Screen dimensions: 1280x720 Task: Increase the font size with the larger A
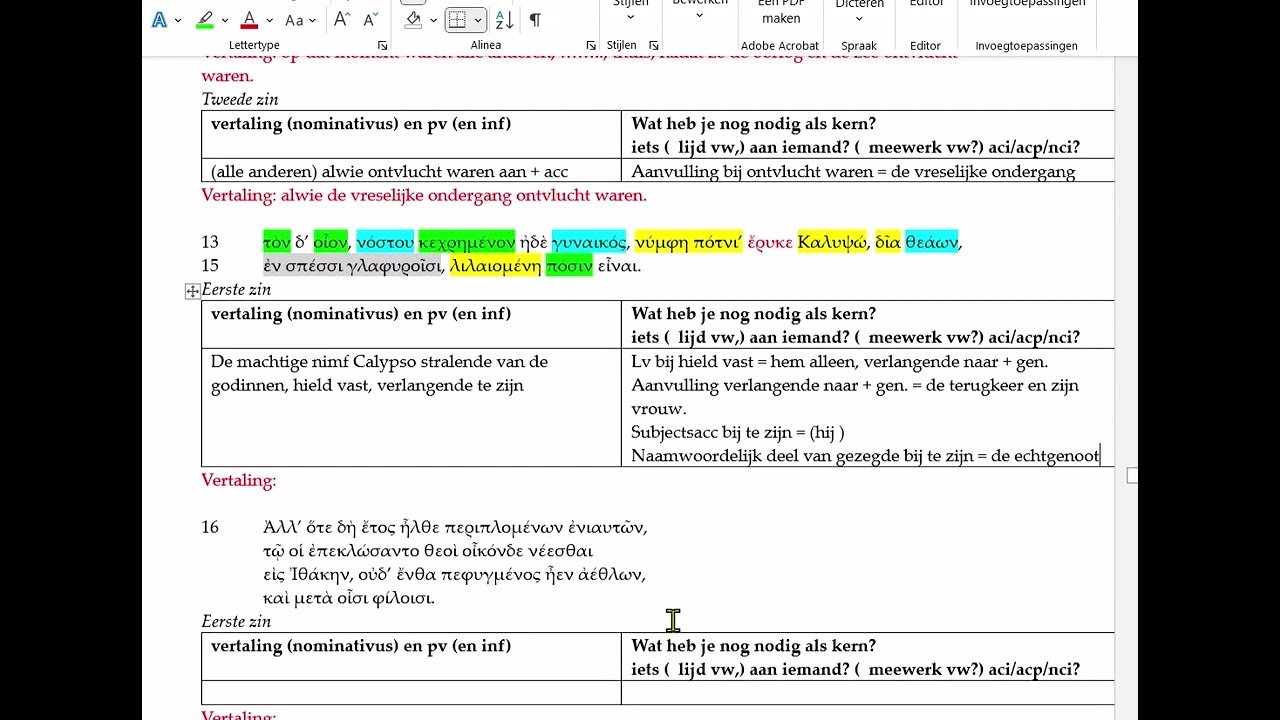pos(342,20)
